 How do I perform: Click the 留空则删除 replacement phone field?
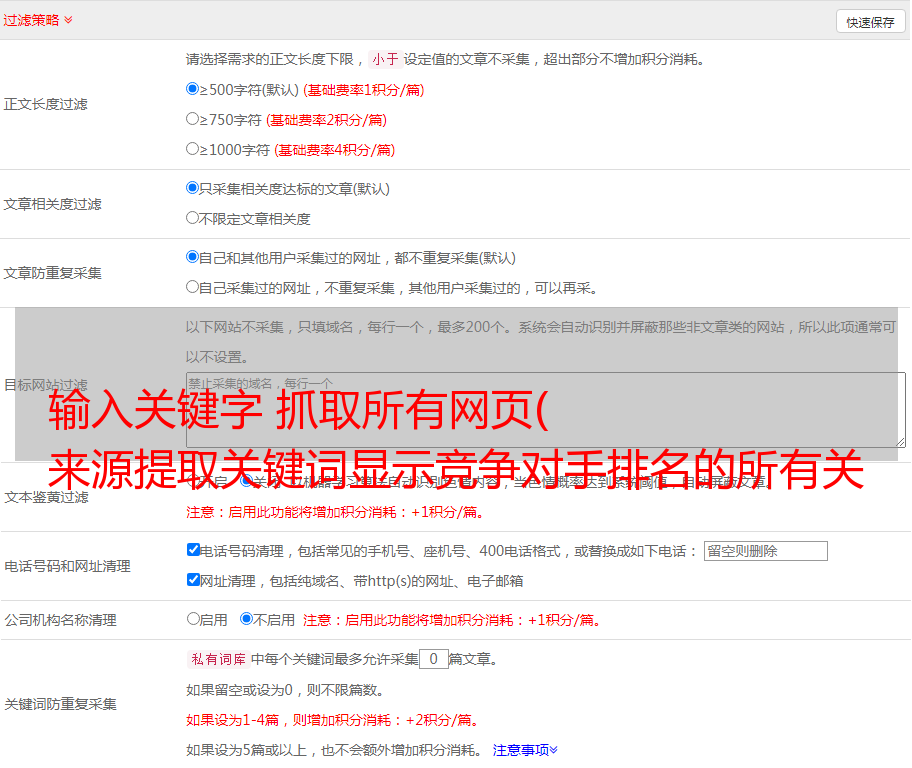(765, 551)
